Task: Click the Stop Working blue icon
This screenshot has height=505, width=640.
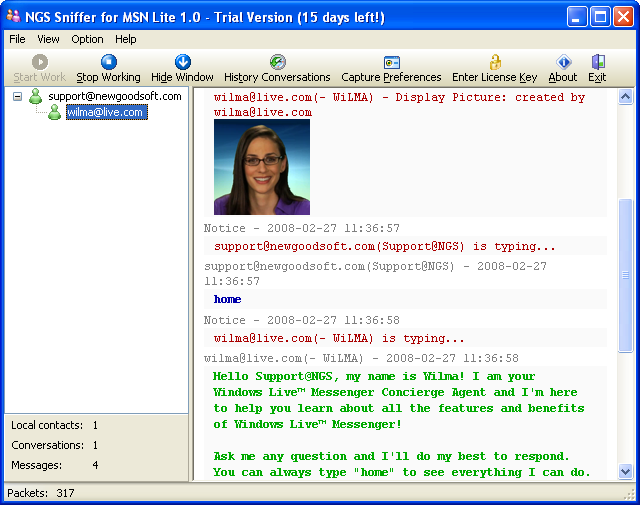Action: (109, 62)
